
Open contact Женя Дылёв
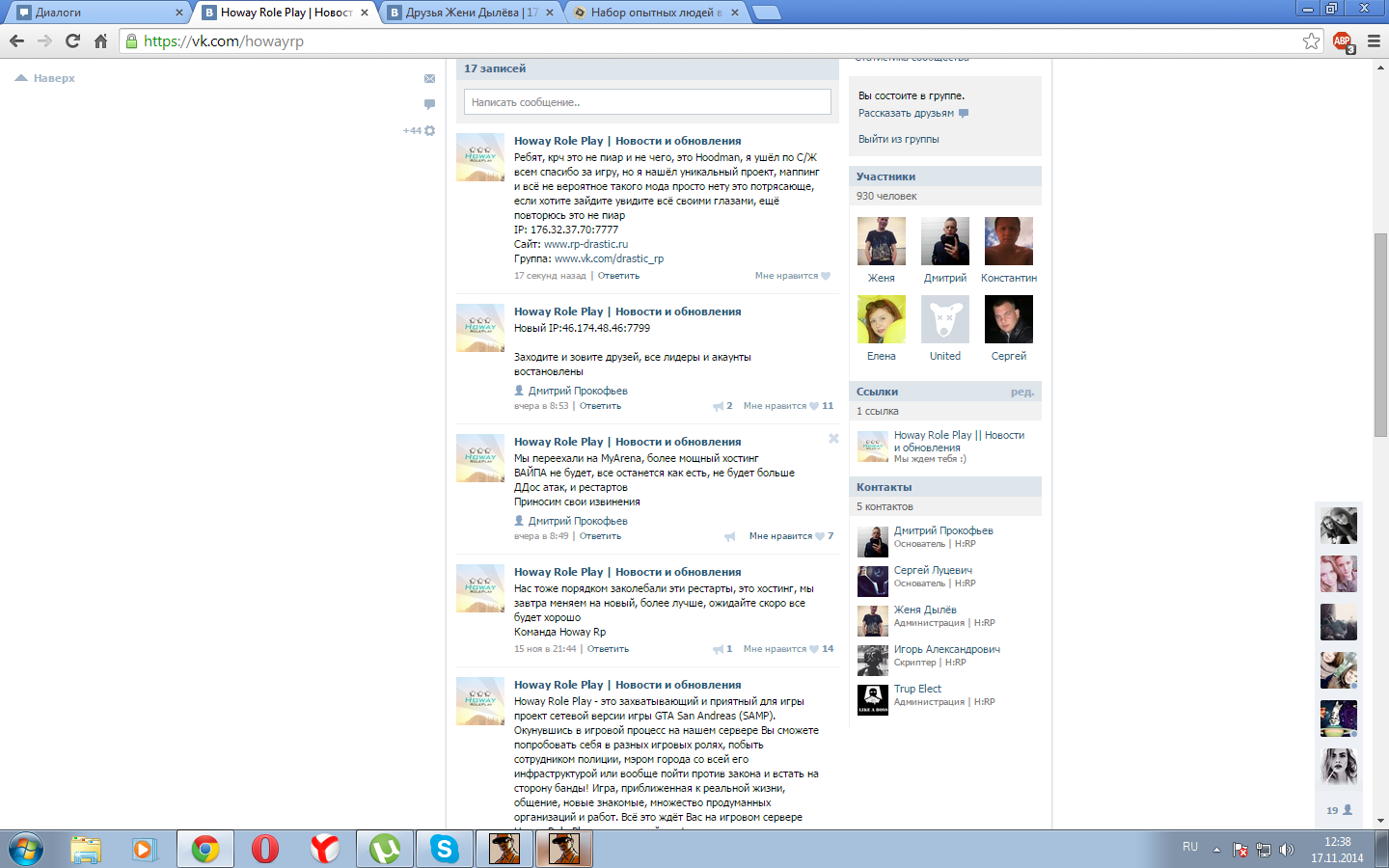[x=925, y=610]
